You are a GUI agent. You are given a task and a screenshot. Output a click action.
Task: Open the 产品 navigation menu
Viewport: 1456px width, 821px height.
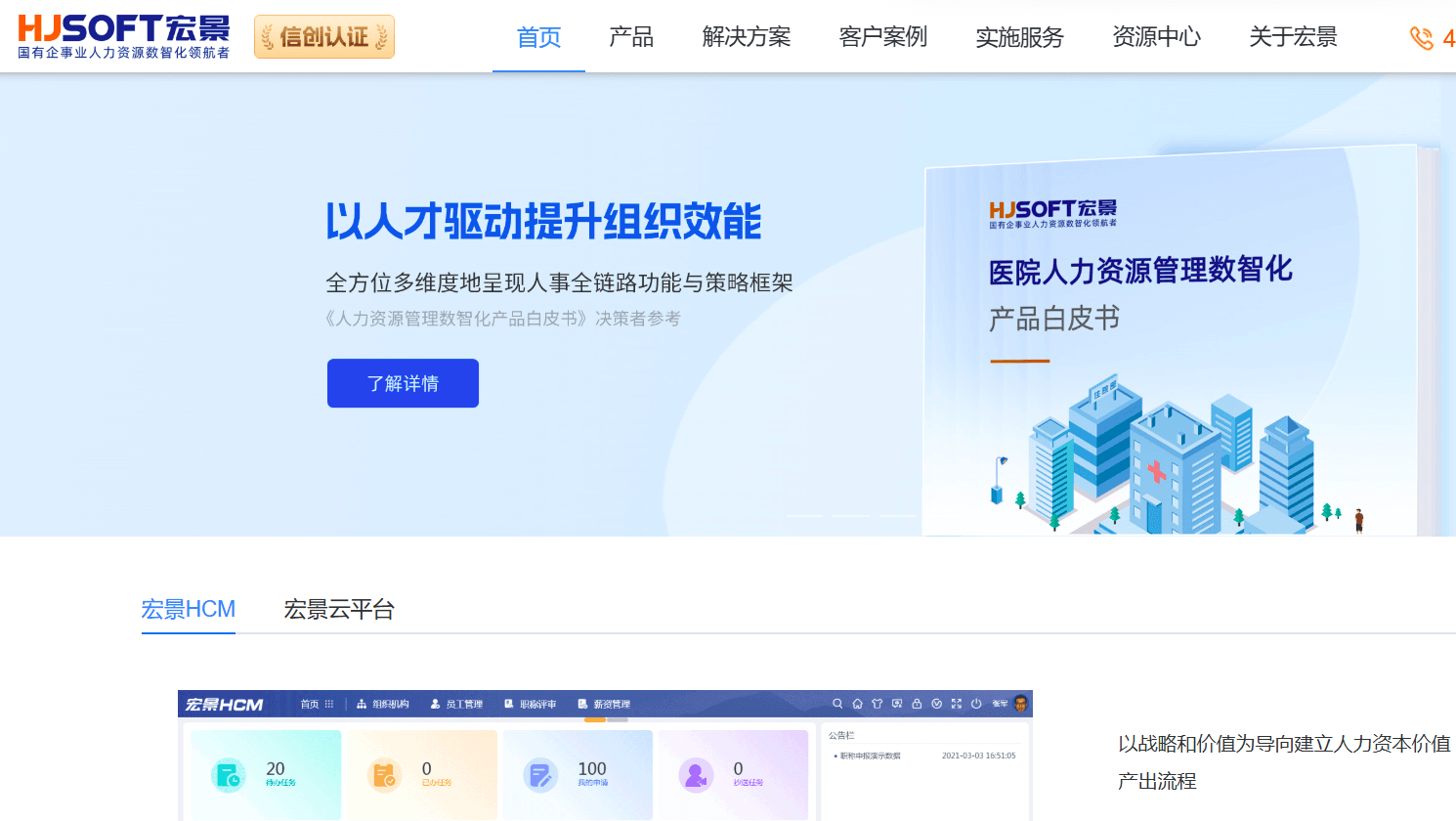[x=631, y=37]
